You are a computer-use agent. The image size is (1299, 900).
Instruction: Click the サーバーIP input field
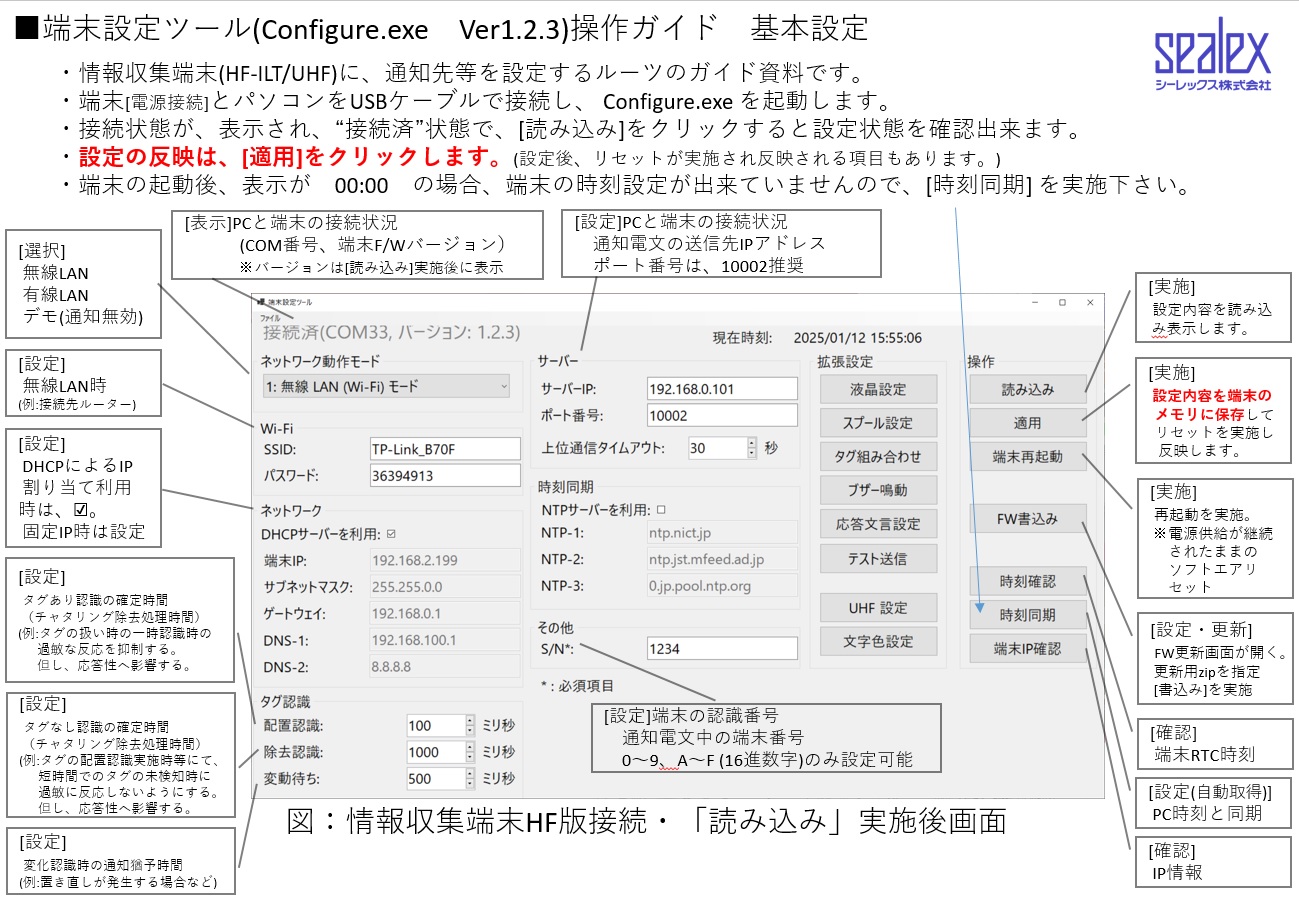[722, 388]
